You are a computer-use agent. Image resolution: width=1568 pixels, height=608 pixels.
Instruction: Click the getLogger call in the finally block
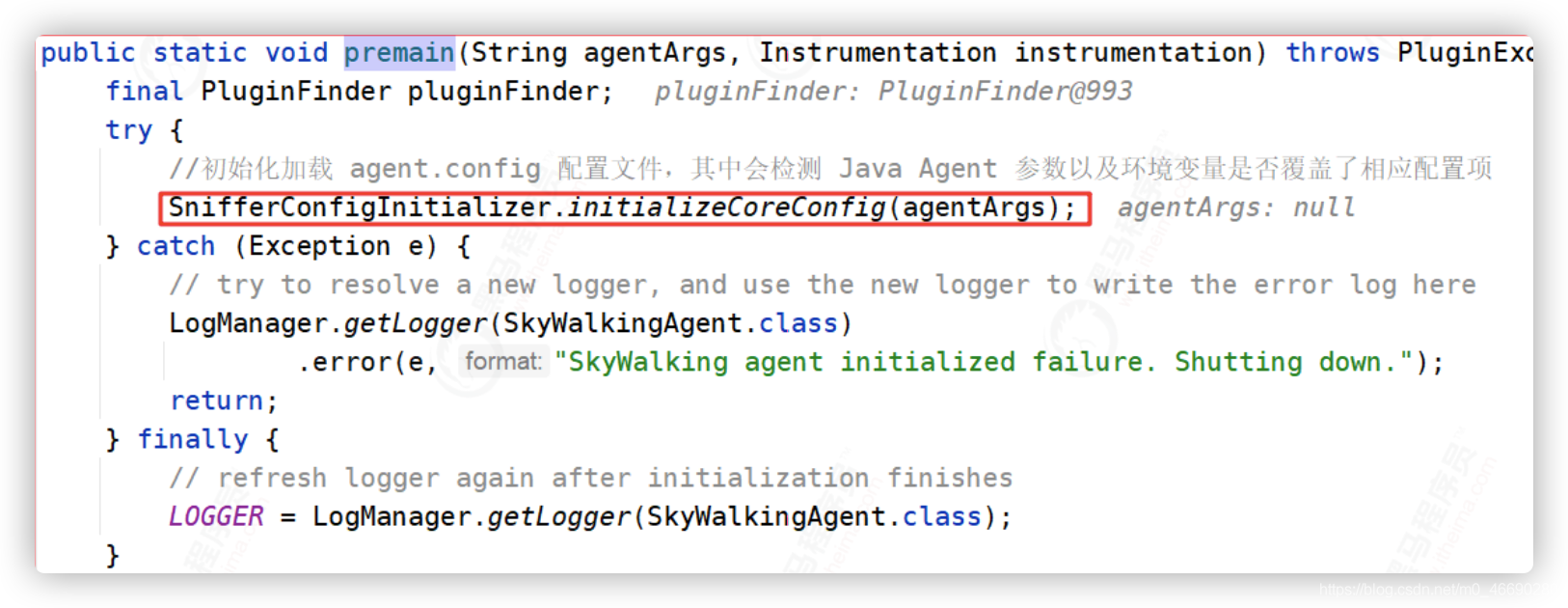pos(559,516)
